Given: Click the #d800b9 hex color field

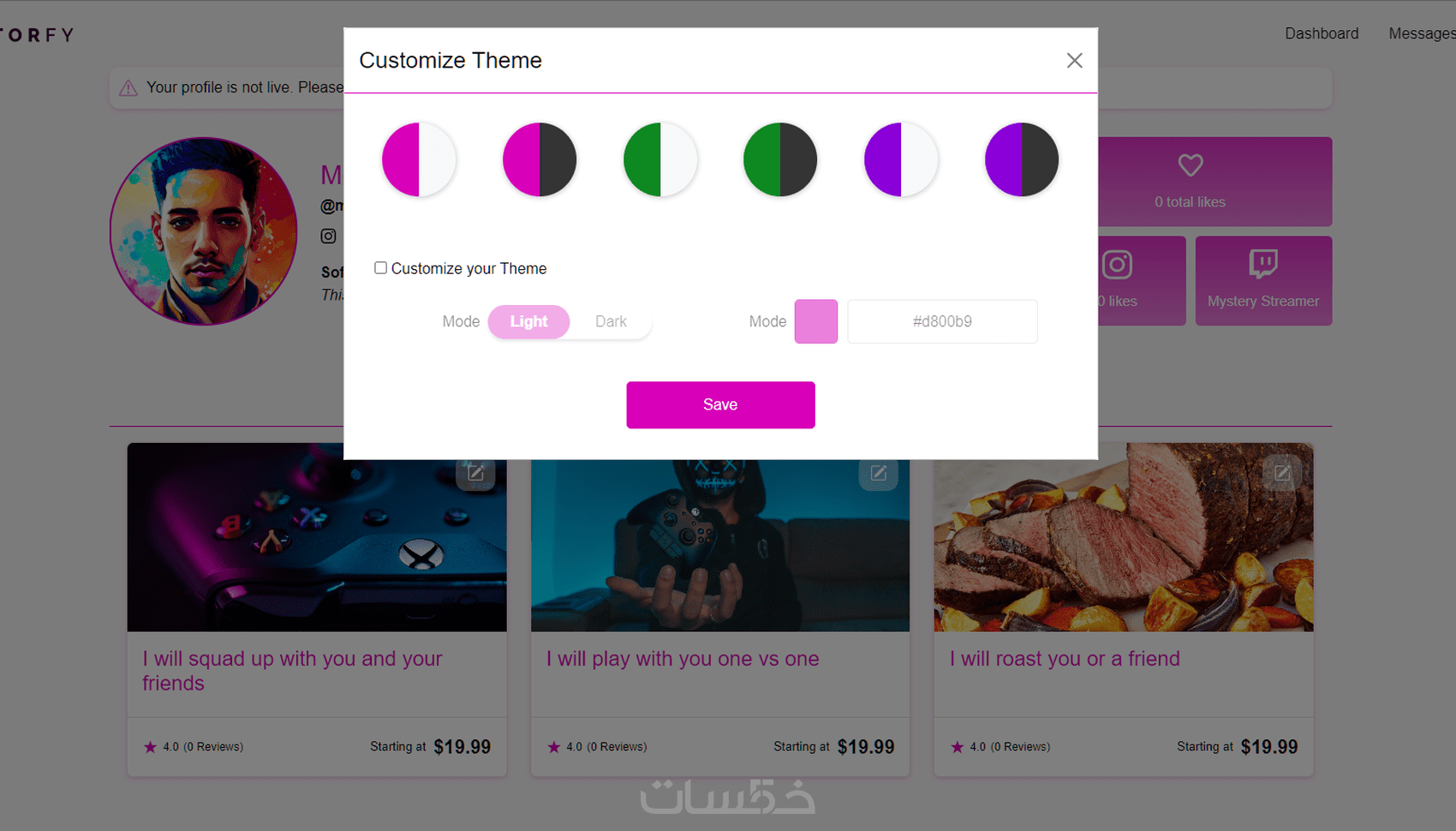Looking at the screenshot, I should pos(942,321).
